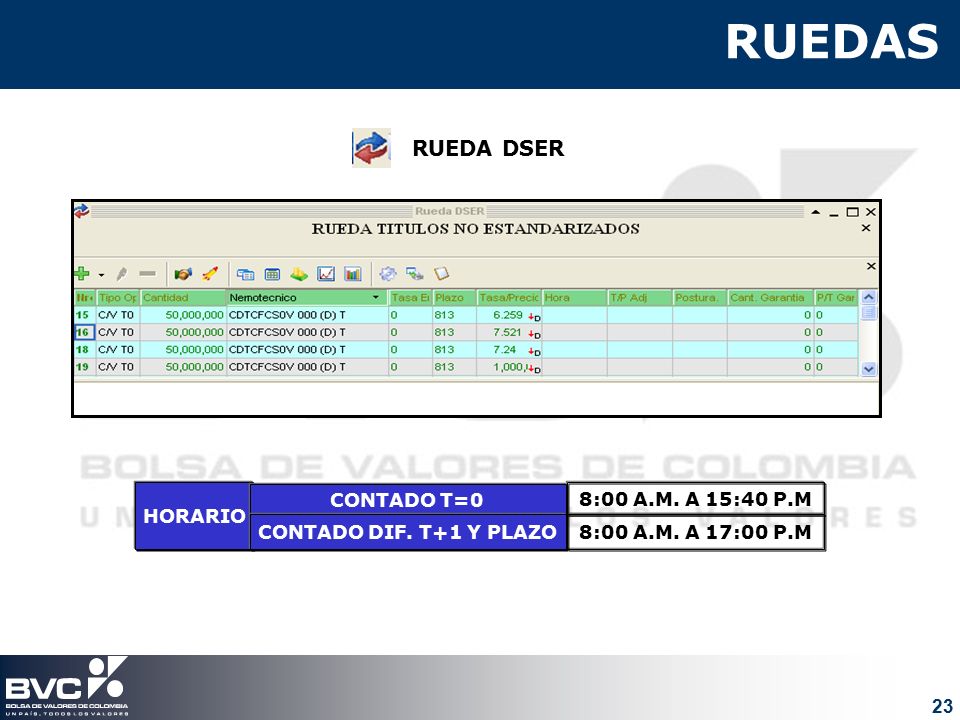Click the 8:00 A.M. A 17:00 P.M cell
This screenshot has height=720, width=960.
coord(696,532)
